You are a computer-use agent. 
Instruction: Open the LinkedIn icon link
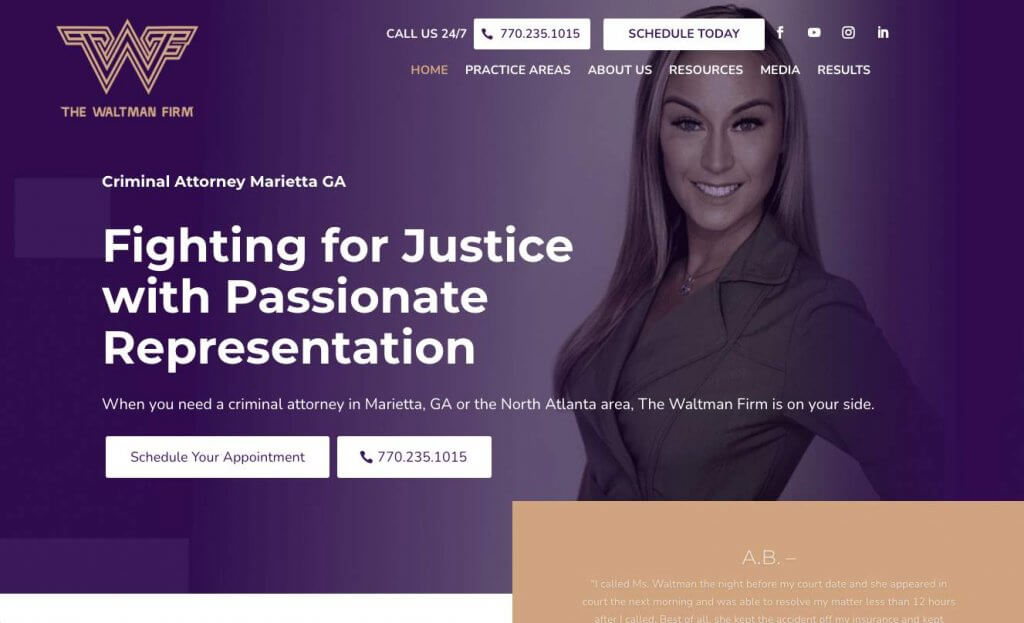882,33
